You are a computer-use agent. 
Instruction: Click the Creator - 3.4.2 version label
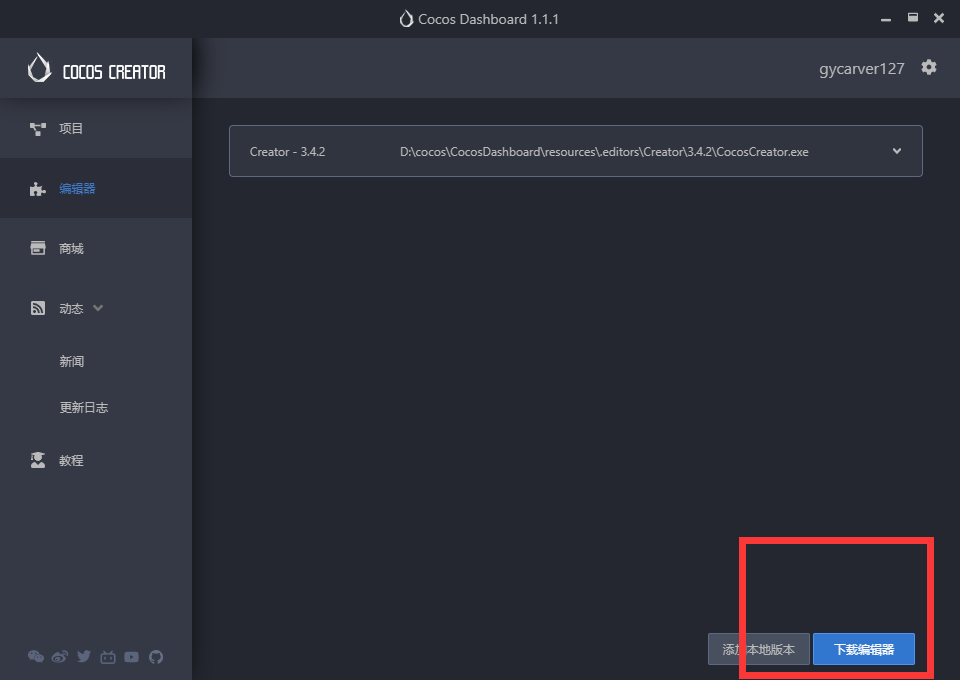point(287,152)
